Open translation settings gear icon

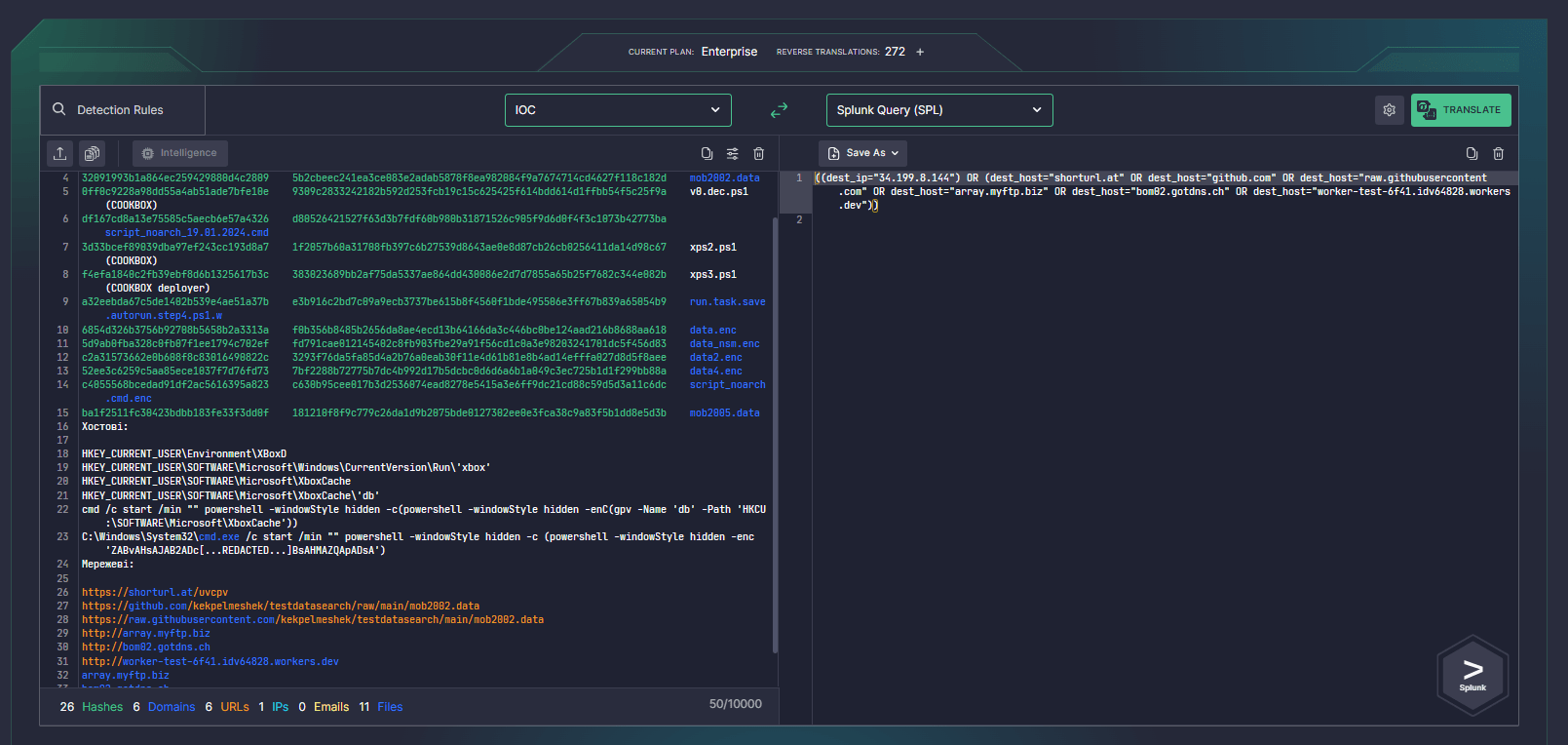pos(1390,110)
